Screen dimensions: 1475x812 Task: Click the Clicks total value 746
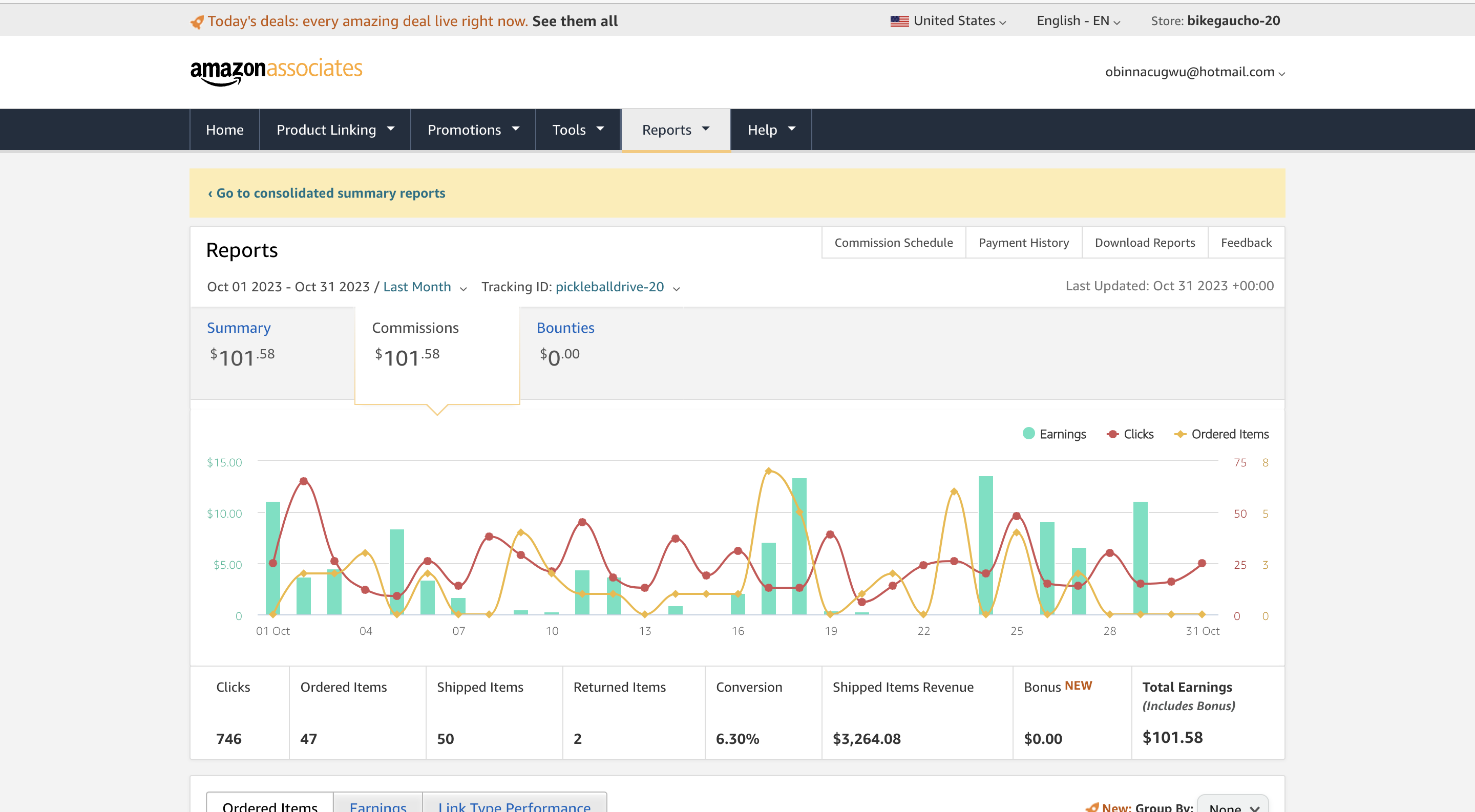[x=229, y=739]
